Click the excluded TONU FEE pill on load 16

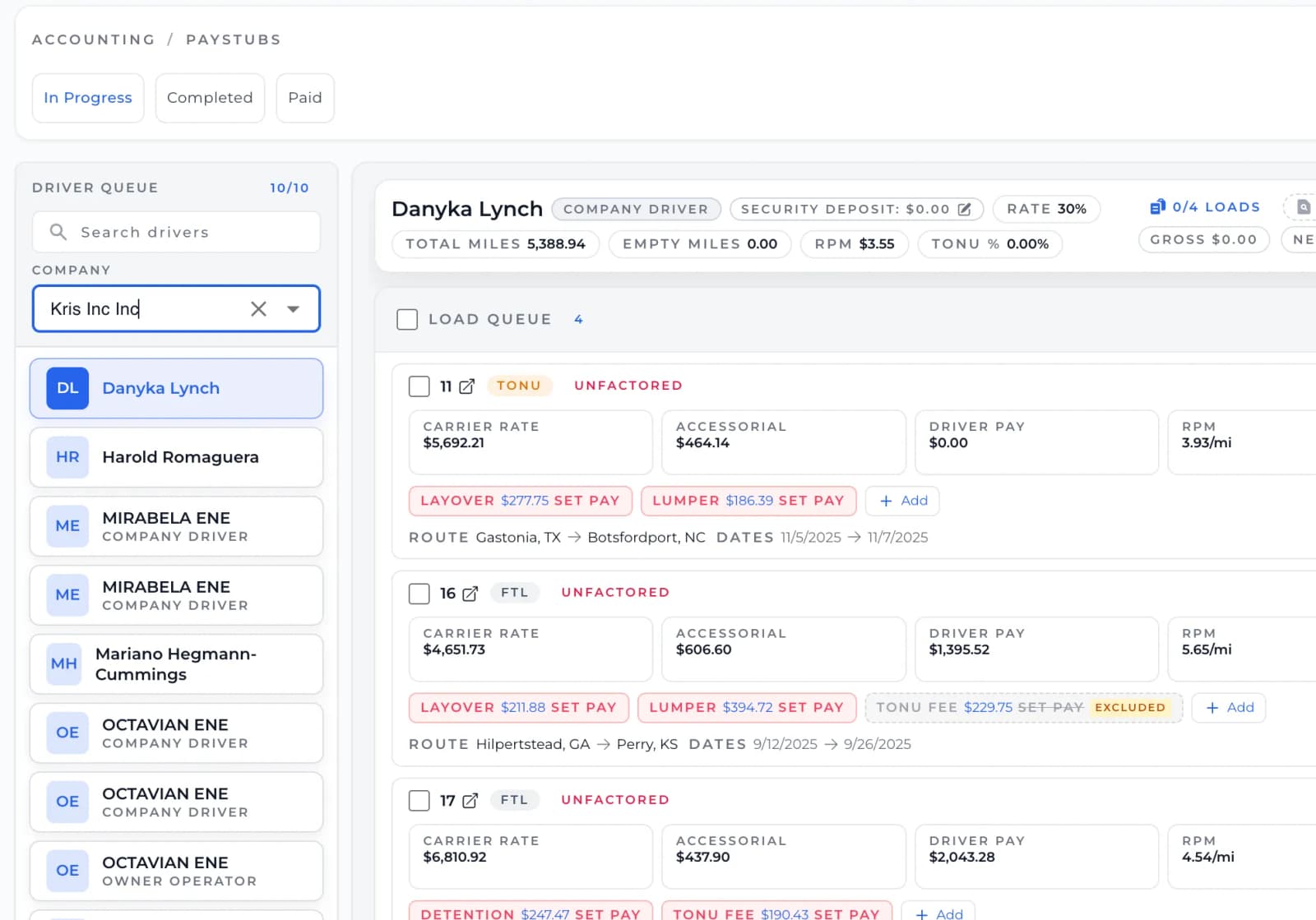tap(1022, 707)
